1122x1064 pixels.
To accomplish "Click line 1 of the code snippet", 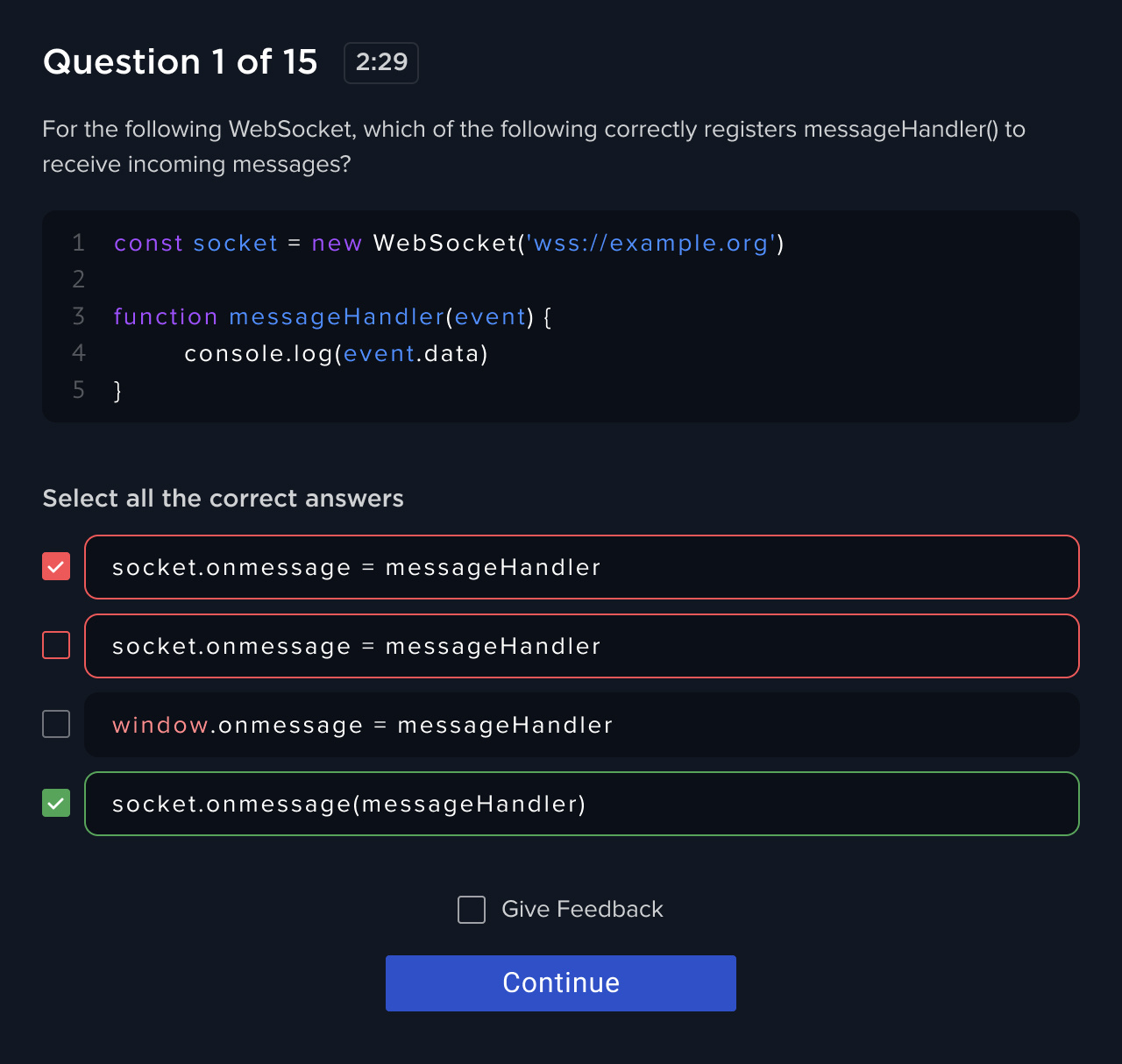I will coord(449,243).
